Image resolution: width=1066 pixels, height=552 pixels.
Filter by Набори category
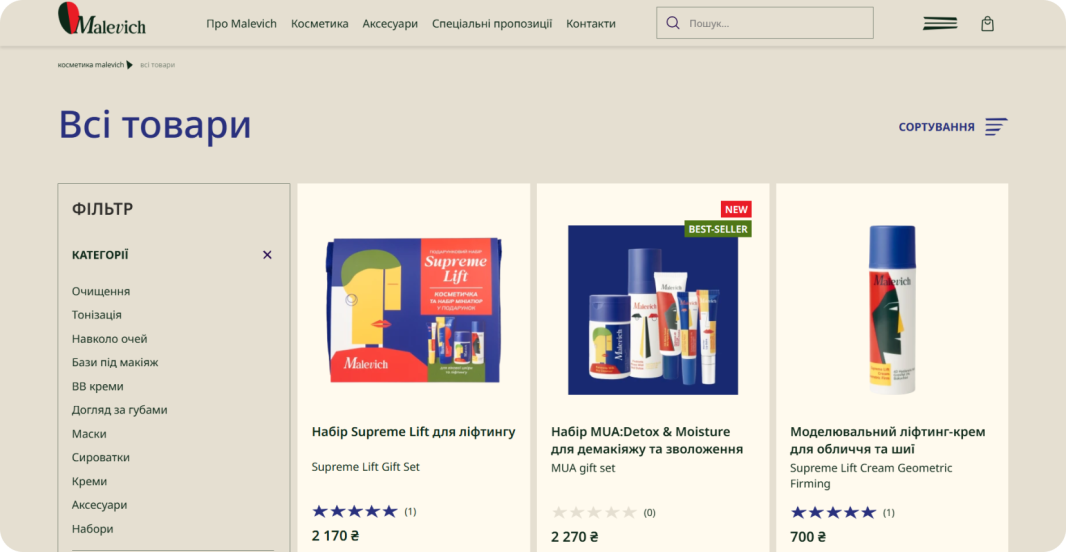pyautogui.click(x=93, y=529)
